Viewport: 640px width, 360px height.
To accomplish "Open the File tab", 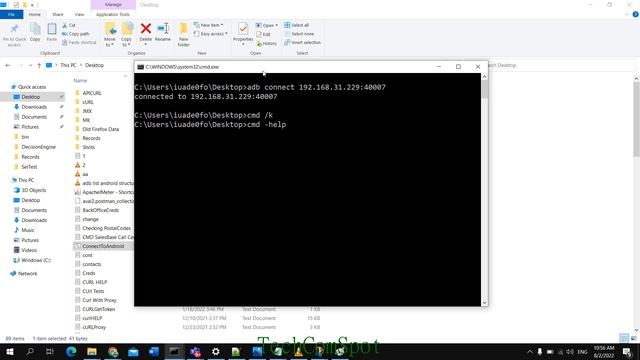I will 11,14.
